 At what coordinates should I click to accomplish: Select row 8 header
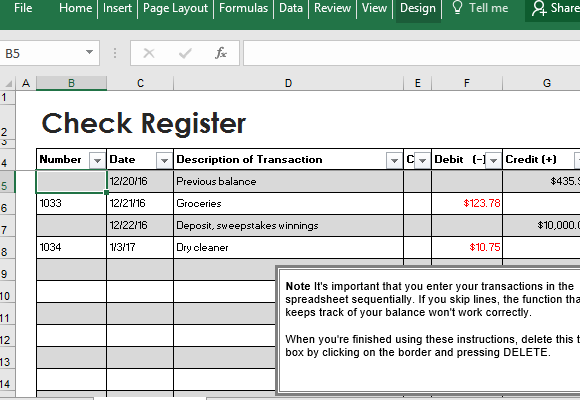tap(7, 248)
